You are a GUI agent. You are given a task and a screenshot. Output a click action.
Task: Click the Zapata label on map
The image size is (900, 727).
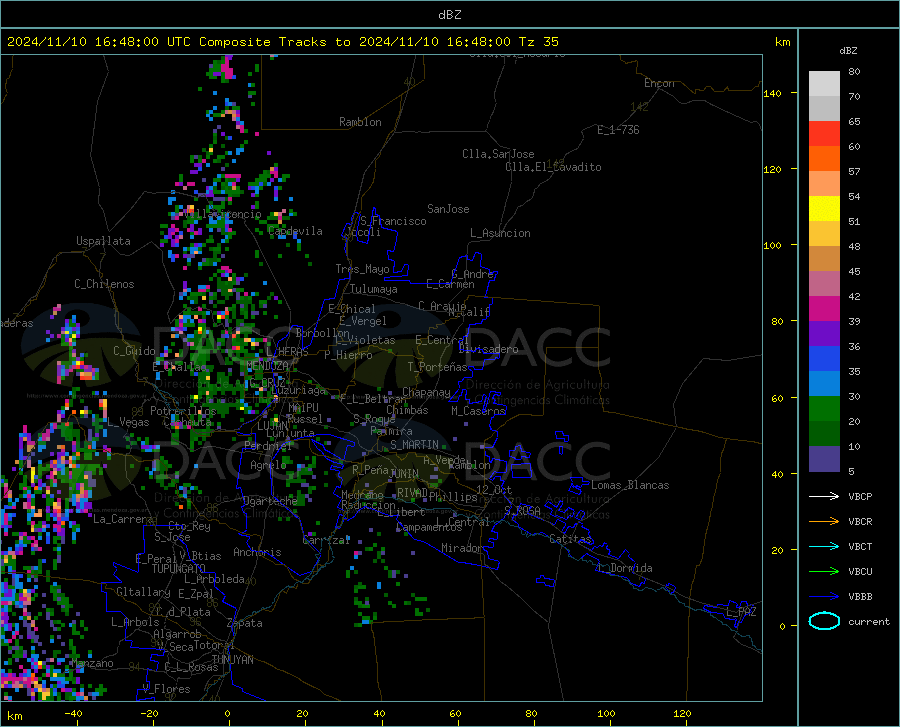245,623
